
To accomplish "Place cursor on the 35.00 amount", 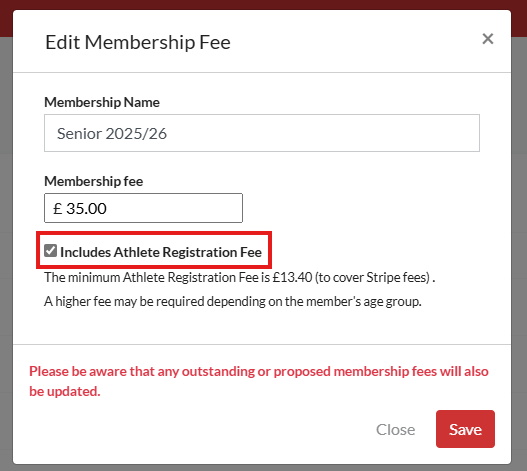I will [86, 208].
